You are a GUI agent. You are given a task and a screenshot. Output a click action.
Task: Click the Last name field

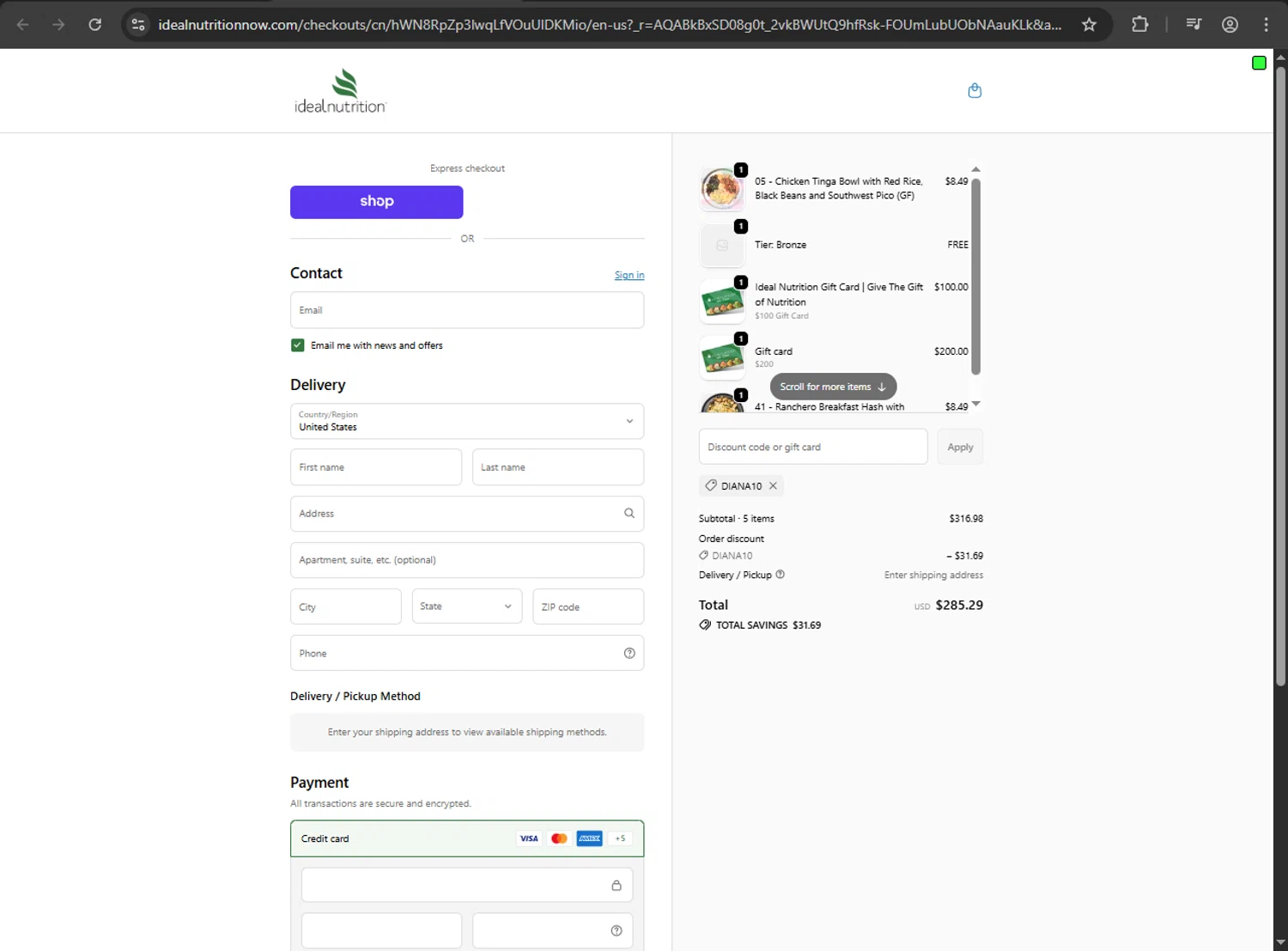558,467
